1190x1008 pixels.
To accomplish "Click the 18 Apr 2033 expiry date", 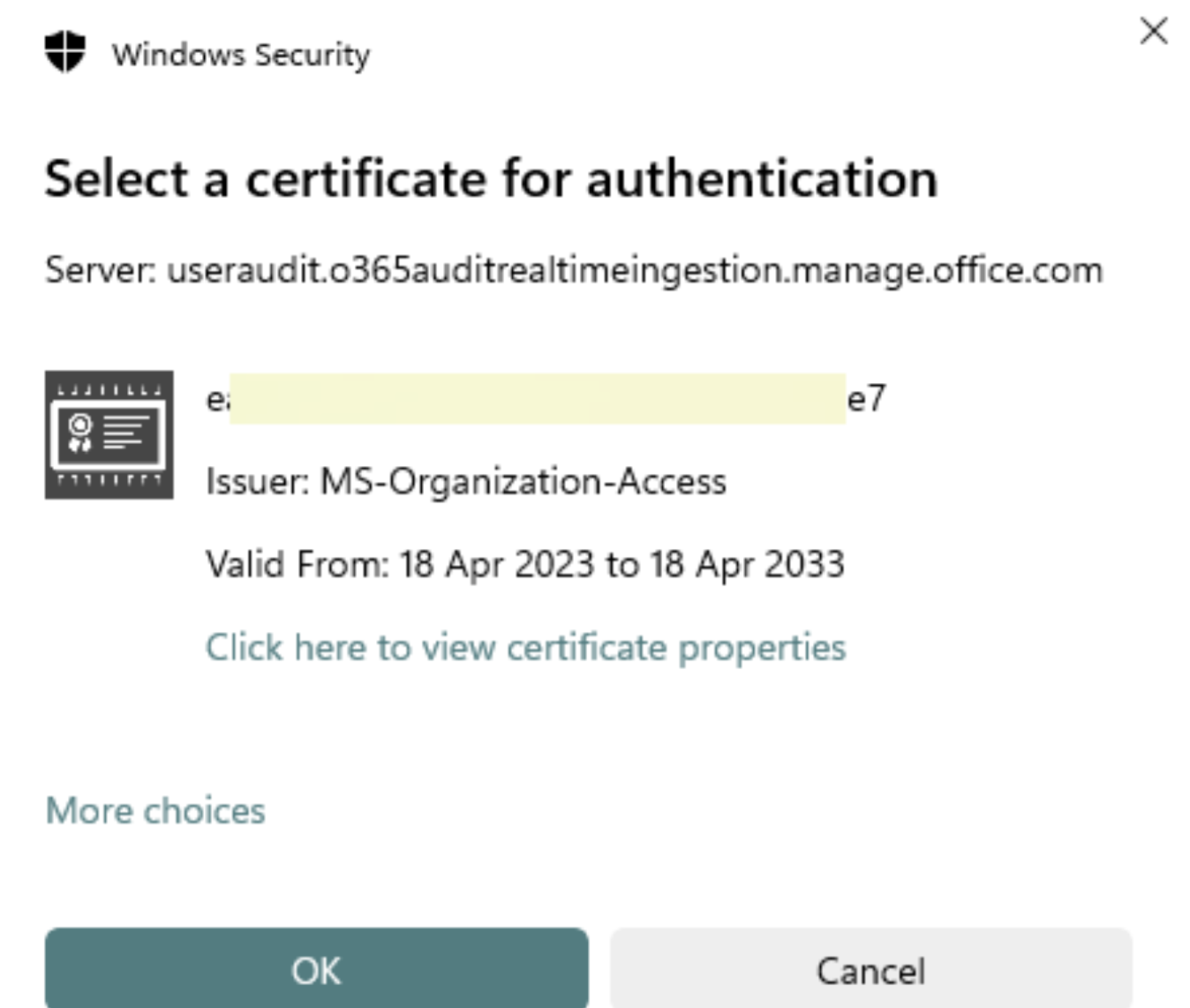I will click(x=747, y=564).
